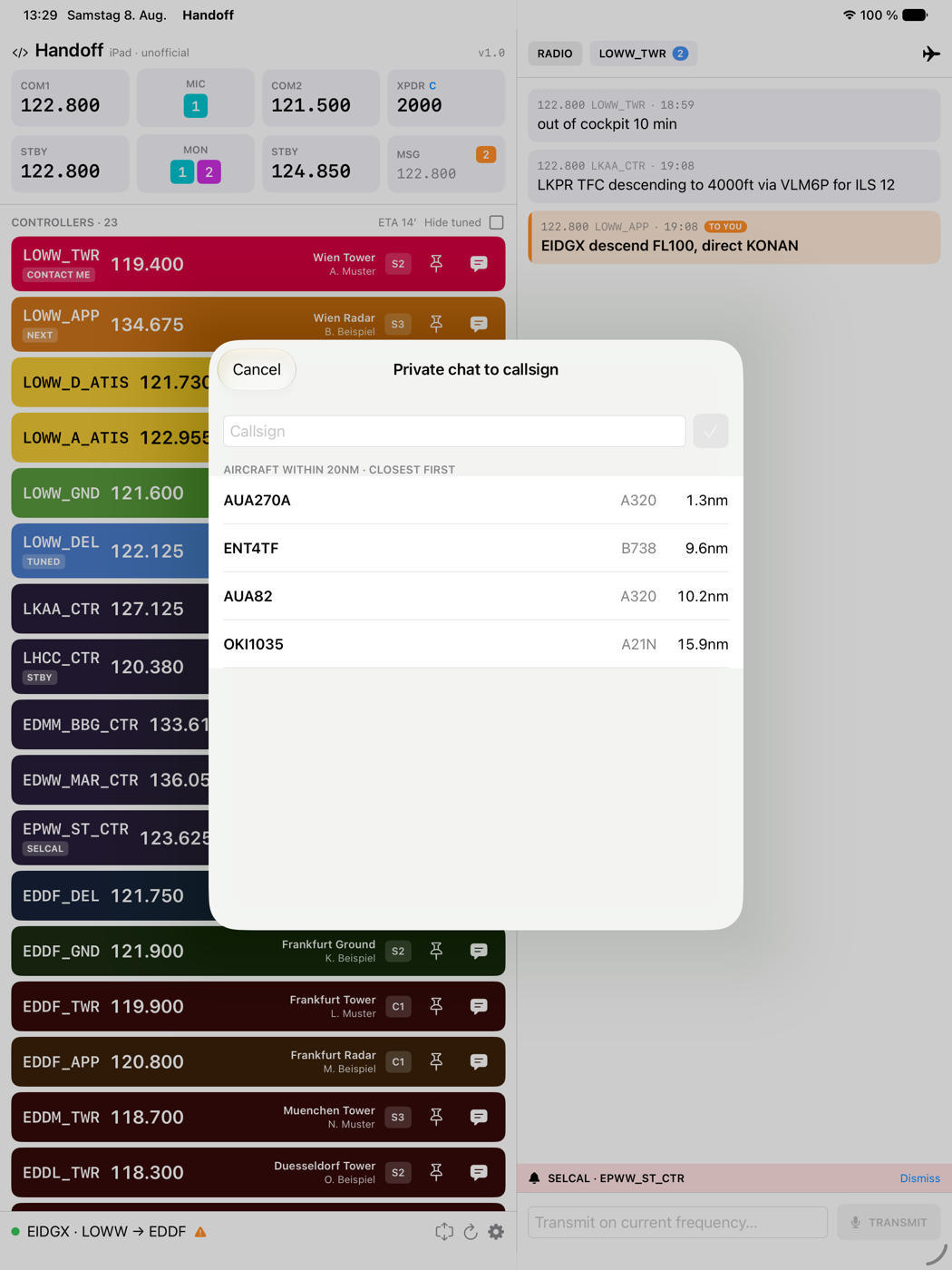Open the LOWW_TWR chat tab
The height and width of the screenshot is (1270, 952).
[x=643, y=54]
